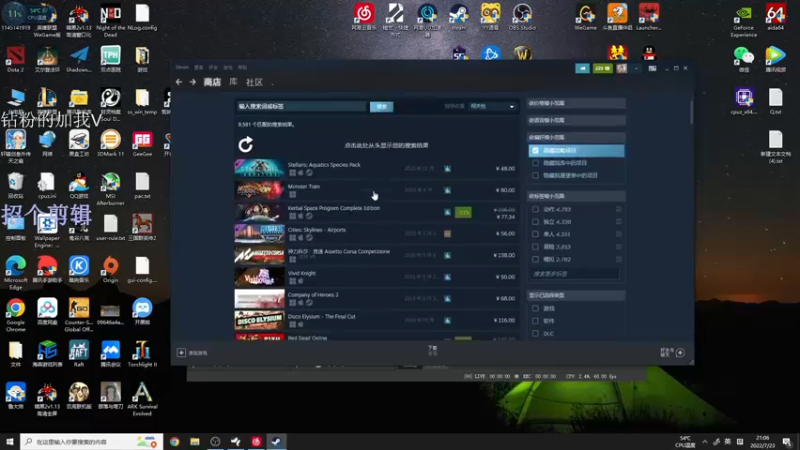This screenshot has height=450, width=800.
Task: Open Kerbal Space Program Complete Edition result
Action: tap(376, 212)
